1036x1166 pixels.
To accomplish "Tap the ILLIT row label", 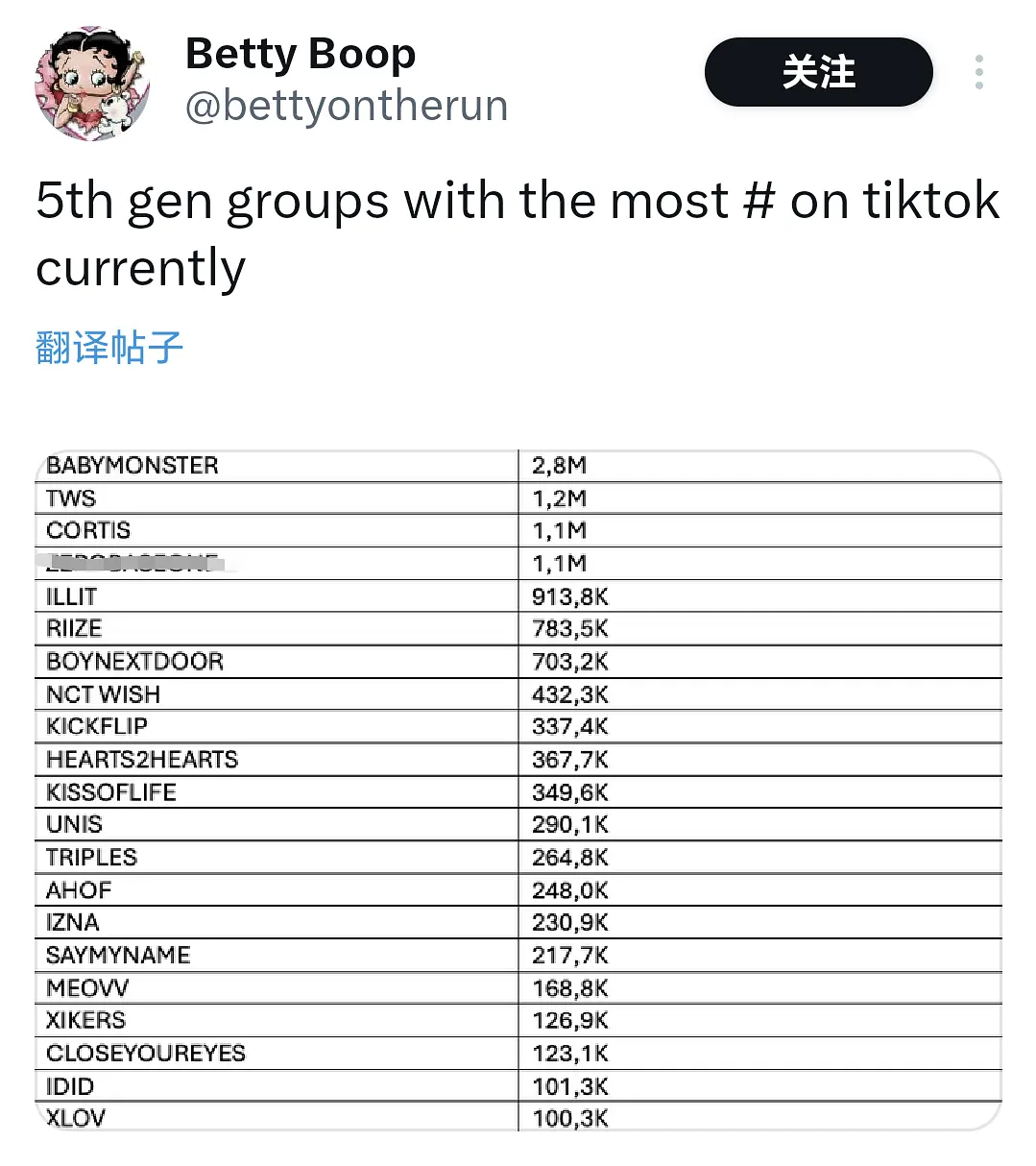I will pos(72,596).
